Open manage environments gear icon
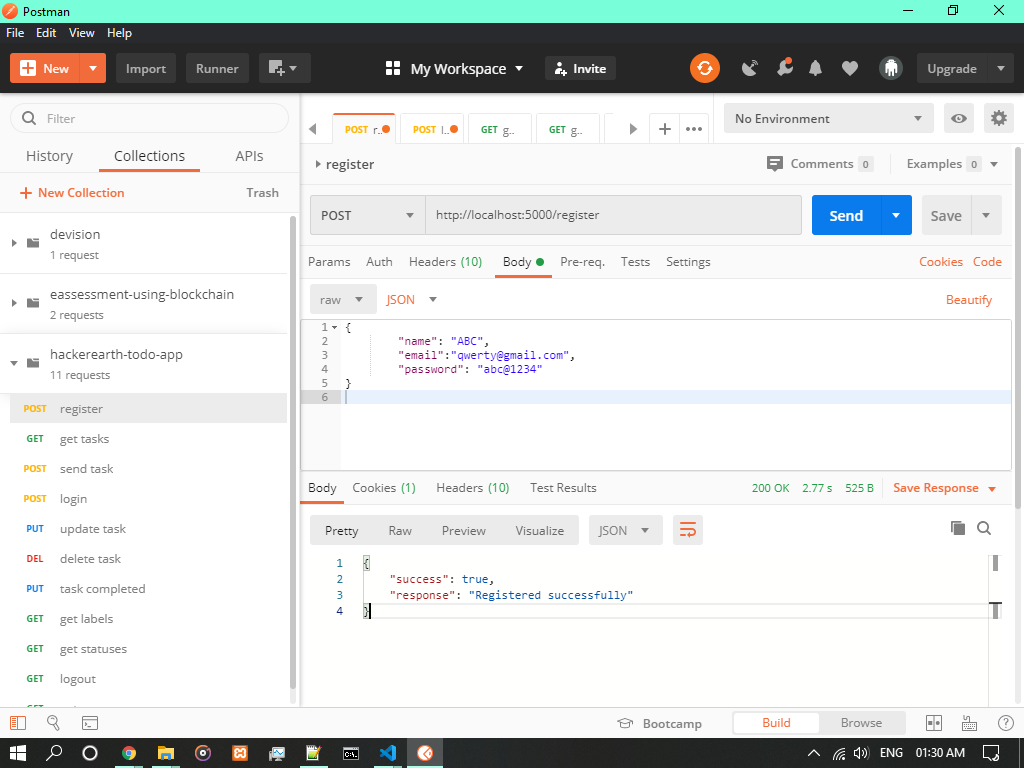Viewport: 1024px width, 768px height. coord(999,118)
